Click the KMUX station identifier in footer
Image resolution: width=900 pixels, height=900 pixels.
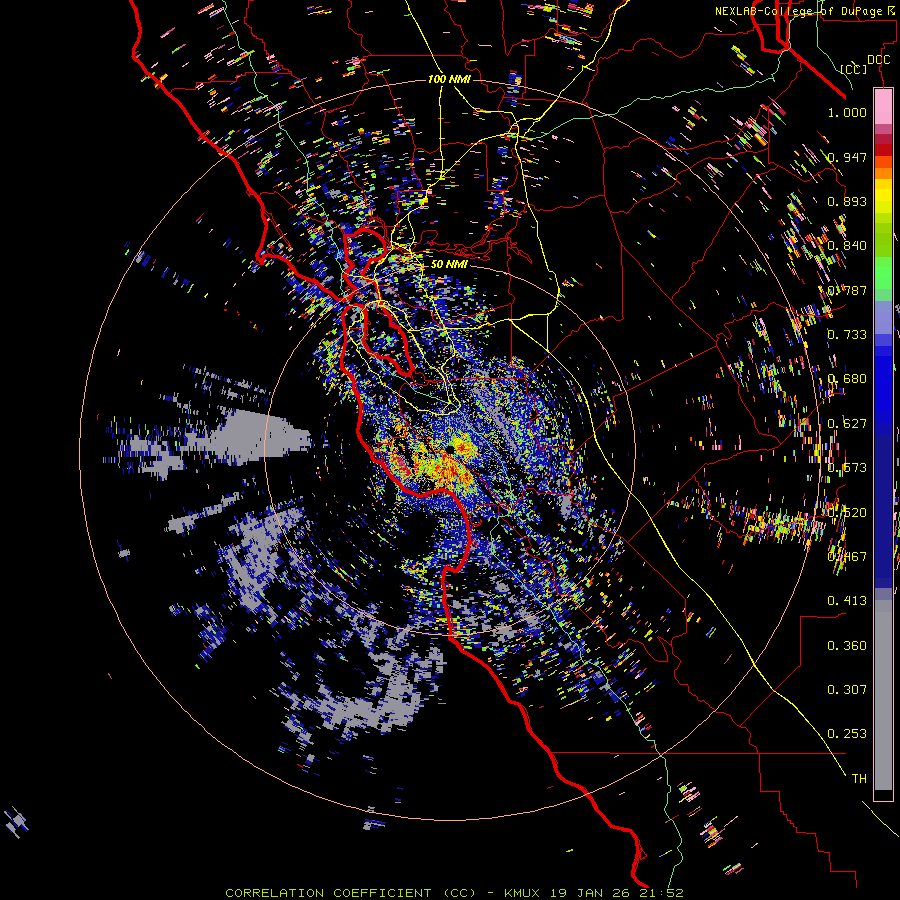[x=522, y=893]
